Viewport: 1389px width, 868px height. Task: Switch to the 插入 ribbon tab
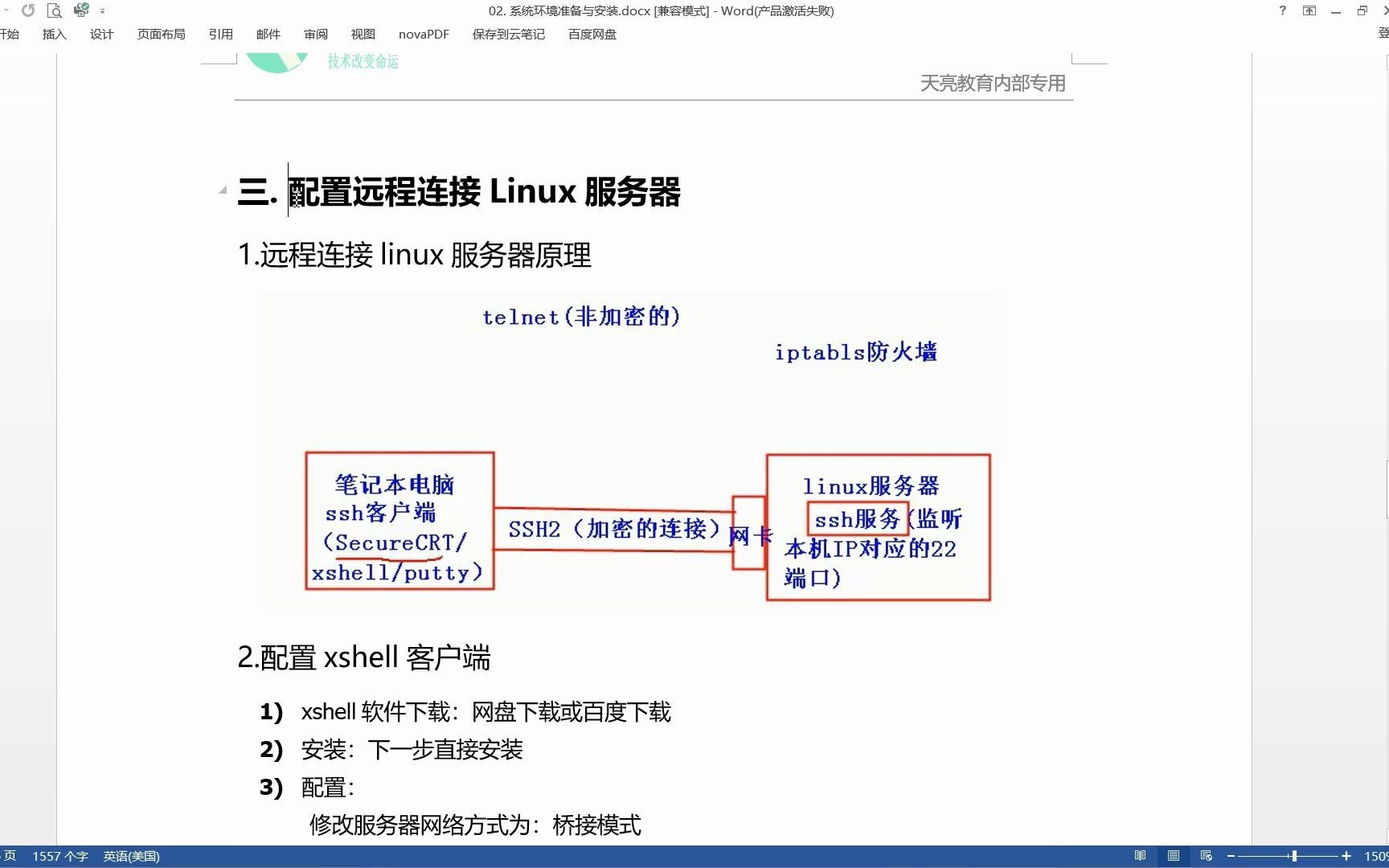(53, 34)
